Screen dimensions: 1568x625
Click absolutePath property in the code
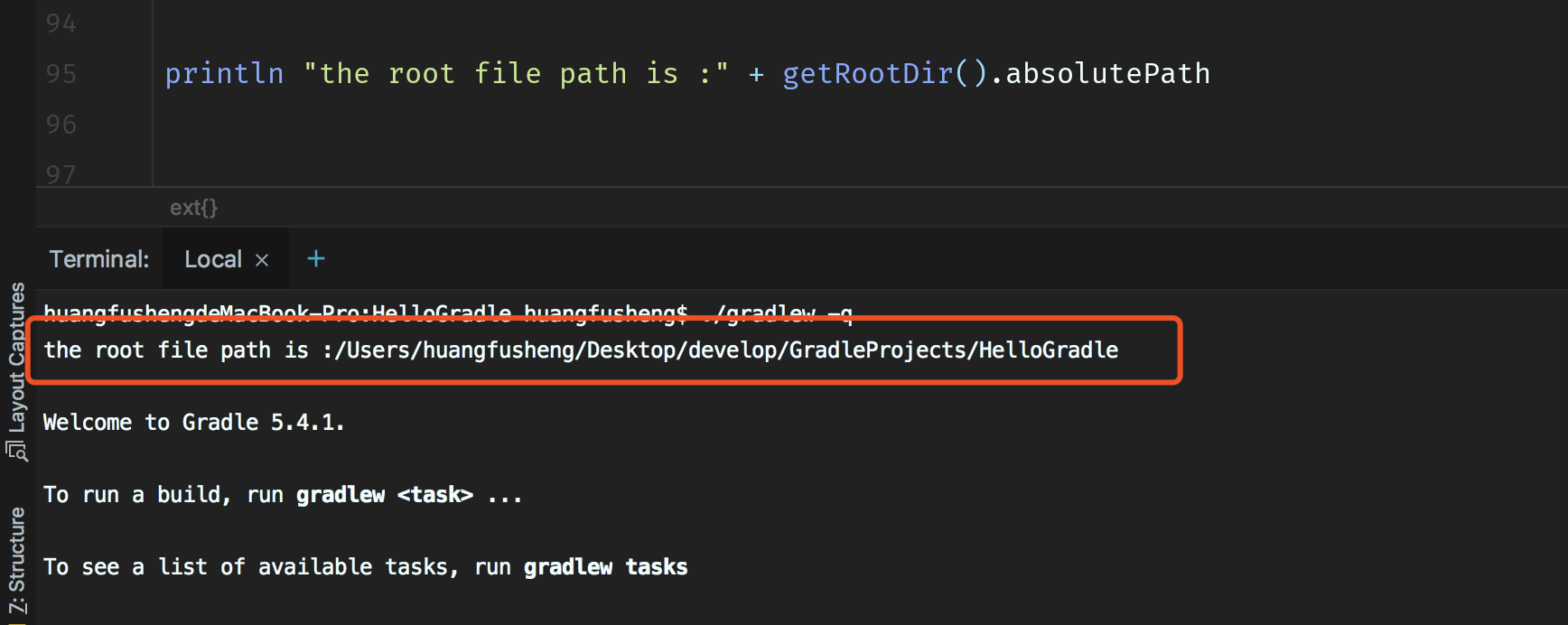[x=1107, y=73]
